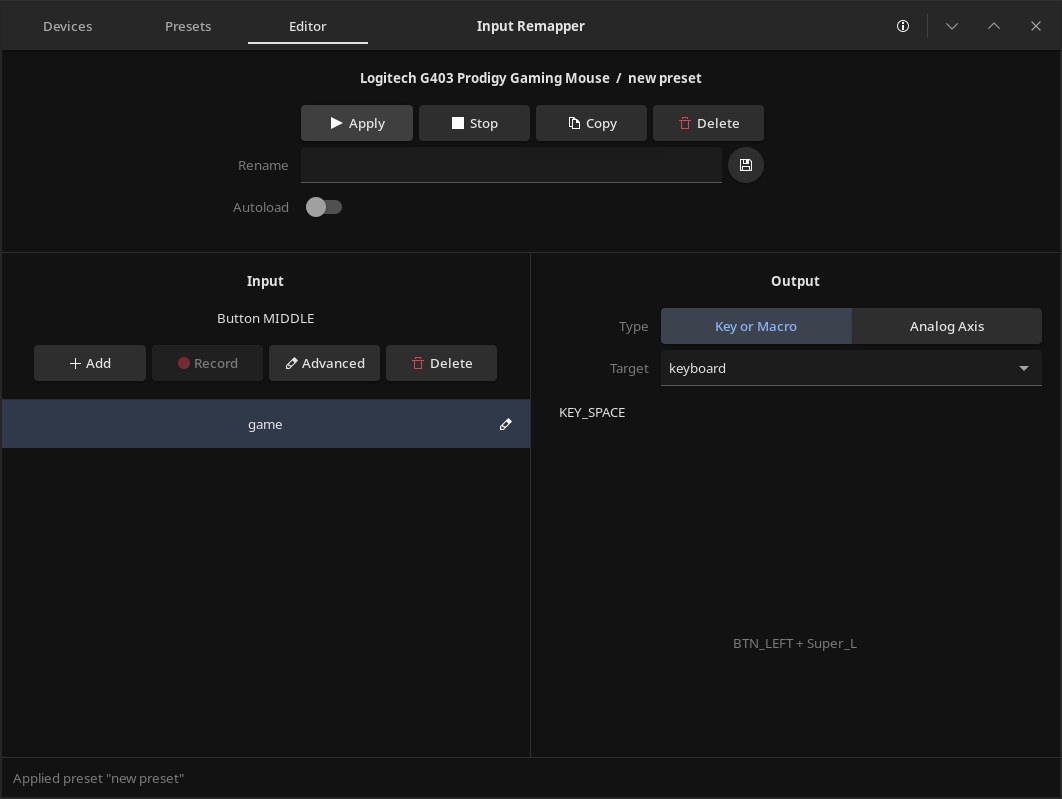Minimize window with the down chevron

click(x=952, y=26)
